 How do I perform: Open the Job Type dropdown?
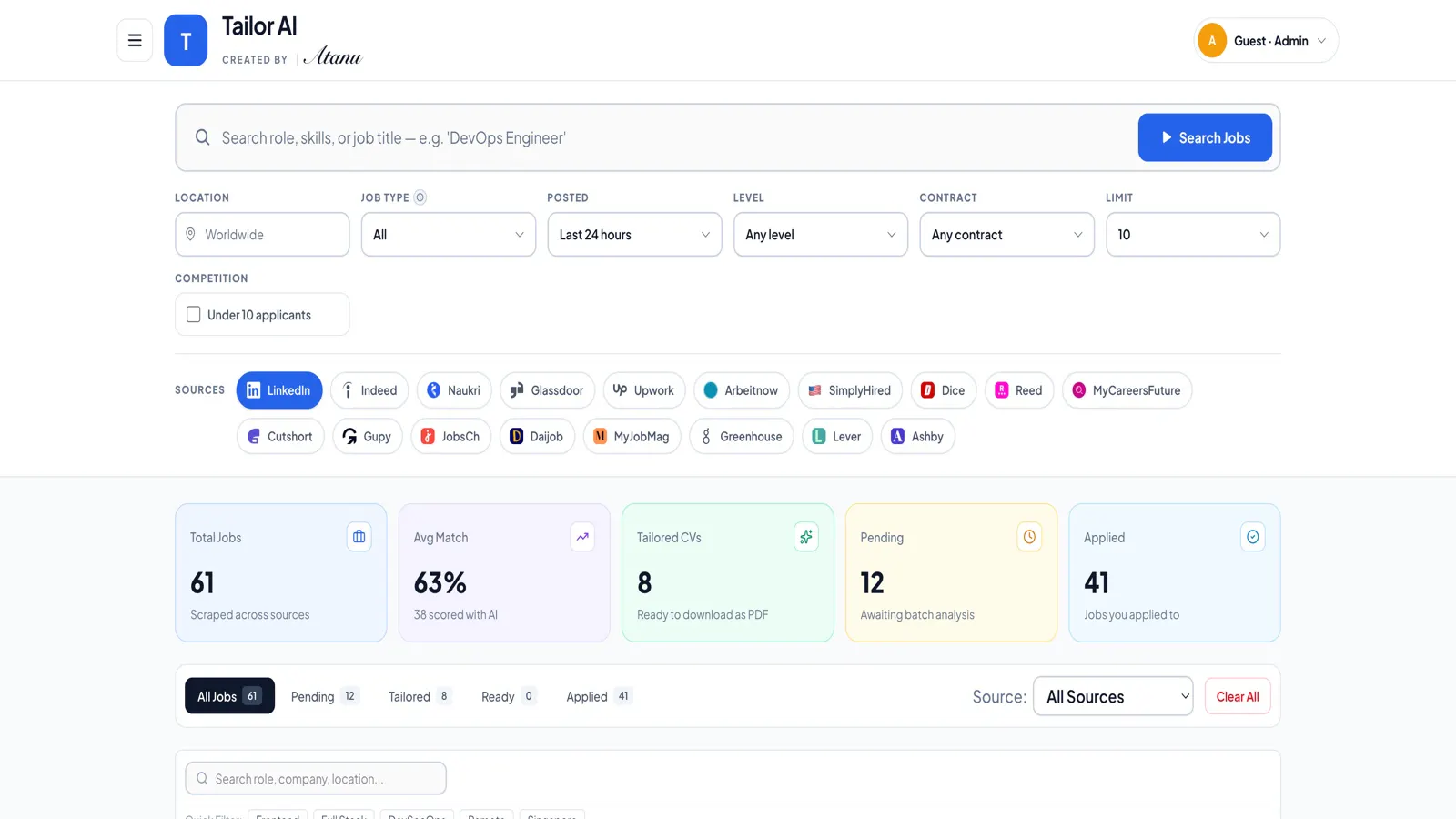pyautogui.click(x=449, y=235)
